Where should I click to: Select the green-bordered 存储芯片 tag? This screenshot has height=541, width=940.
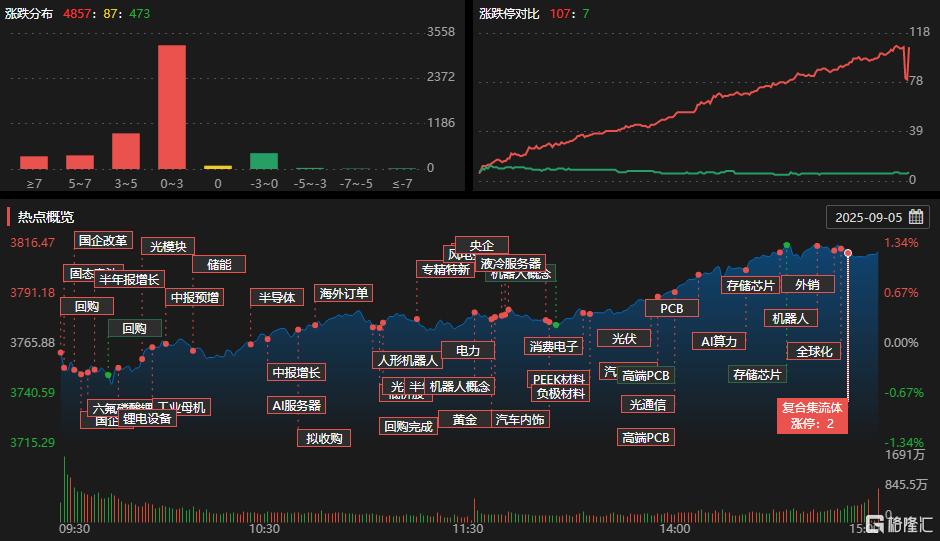757,374
